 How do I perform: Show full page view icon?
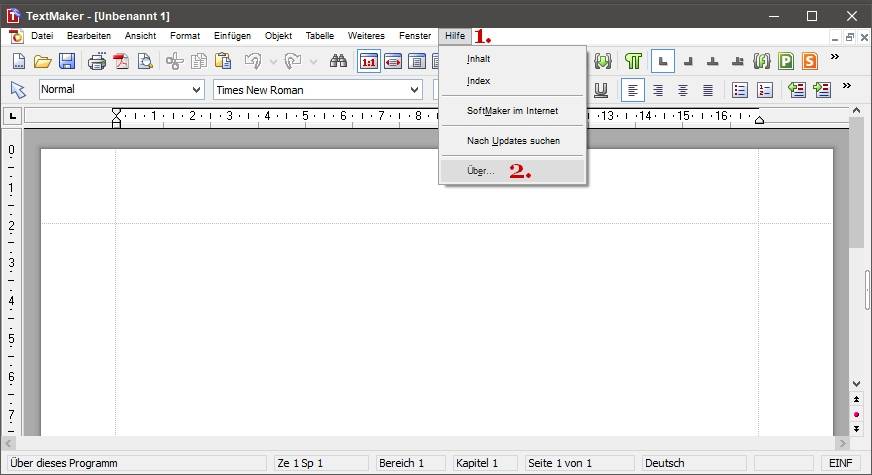pyautogui.click(x=417, y=62)
